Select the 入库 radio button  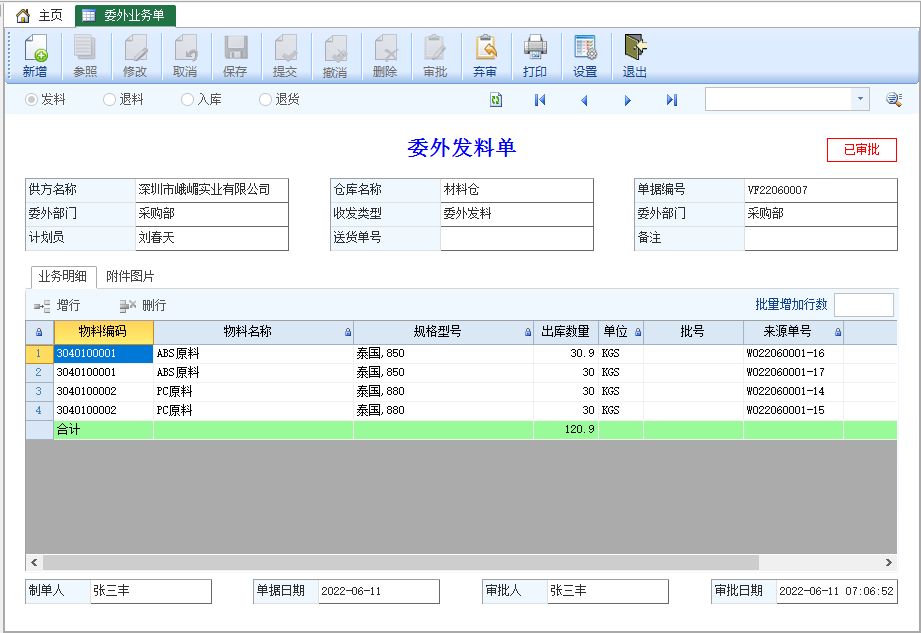tap(187, 100)
